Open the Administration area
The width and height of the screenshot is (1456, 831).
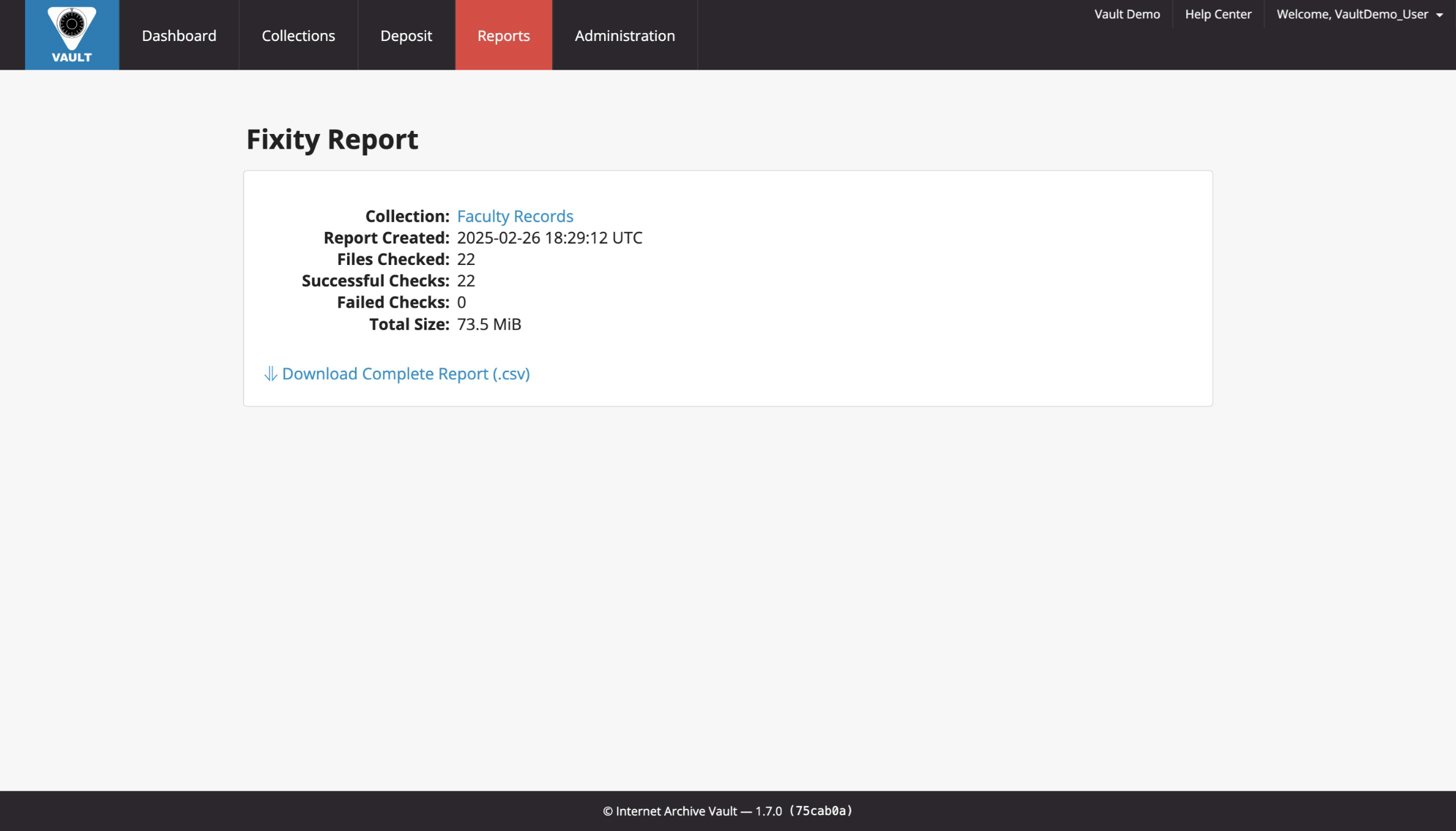[x=624, y=35]
